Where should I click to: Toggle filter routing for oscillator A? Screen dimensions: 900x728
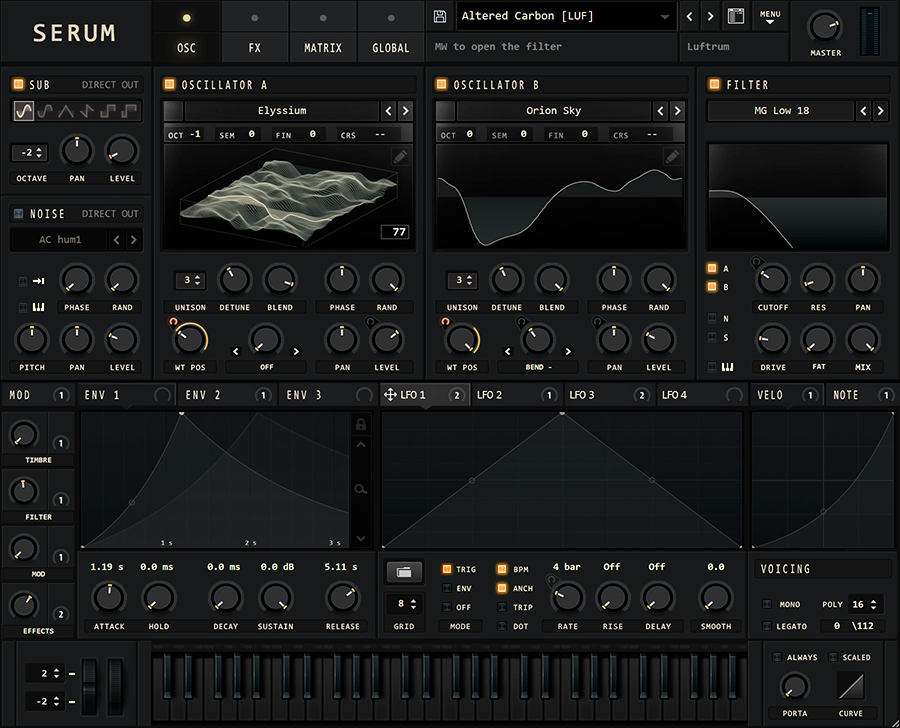point(712,268)
